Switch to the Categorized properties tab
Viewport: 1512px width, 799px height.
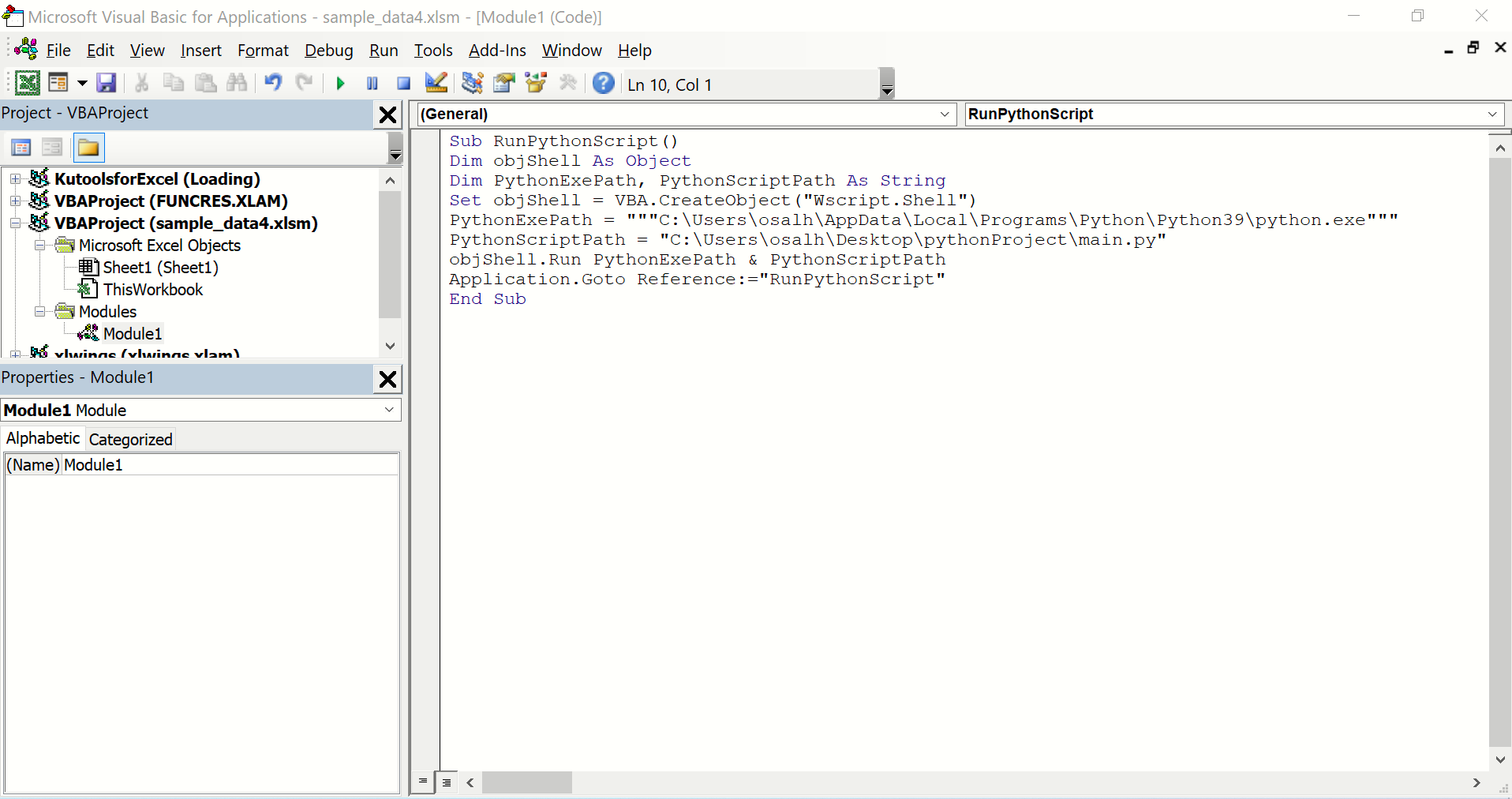(130, 440)
